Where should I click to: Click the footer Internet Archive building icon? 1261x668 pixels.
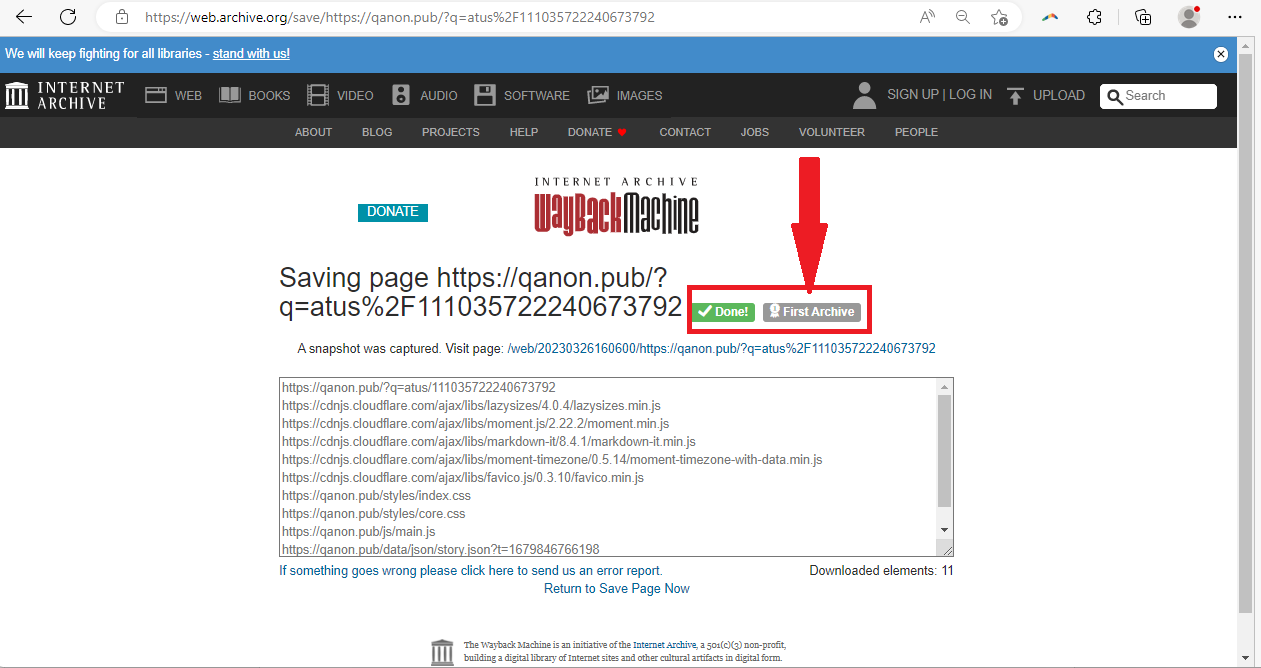[x=442, y=652]
